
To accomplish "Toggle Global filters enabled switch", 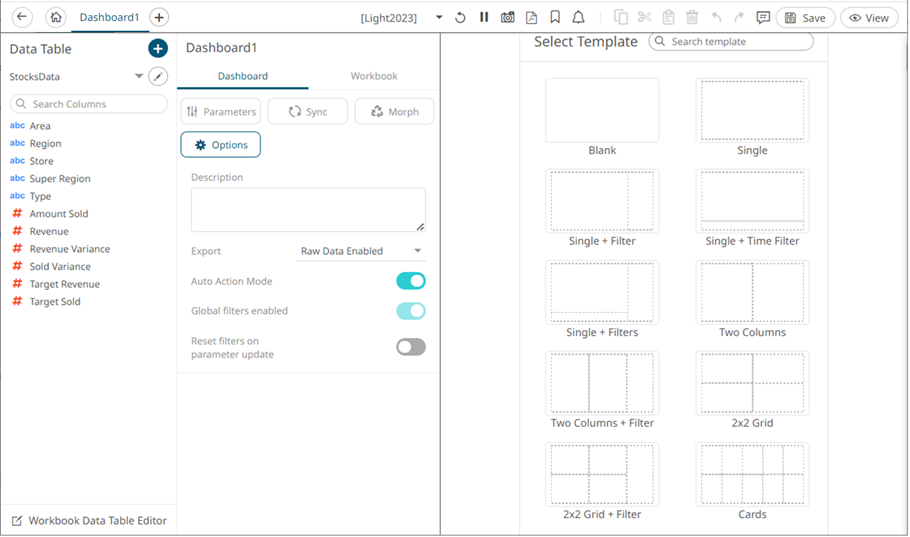I will tap(410, 311).
